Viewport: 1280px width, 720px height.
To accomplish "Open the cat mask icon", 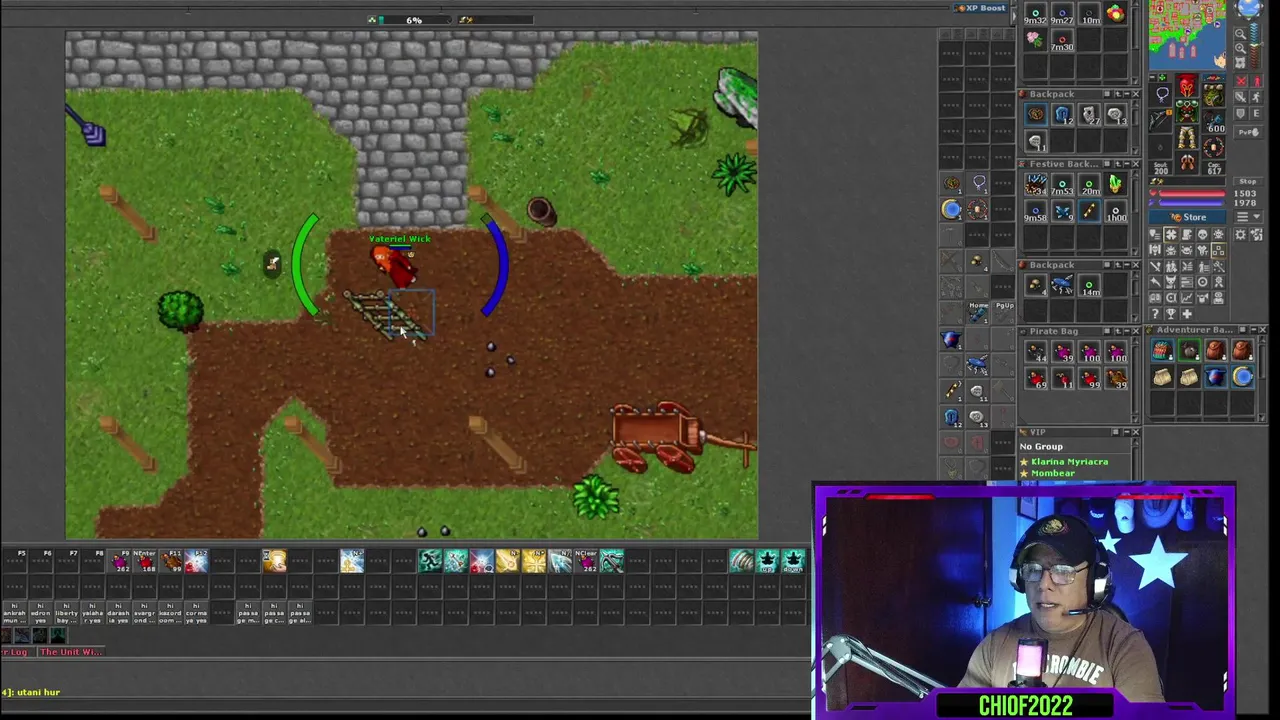I will coord(1171,282).
